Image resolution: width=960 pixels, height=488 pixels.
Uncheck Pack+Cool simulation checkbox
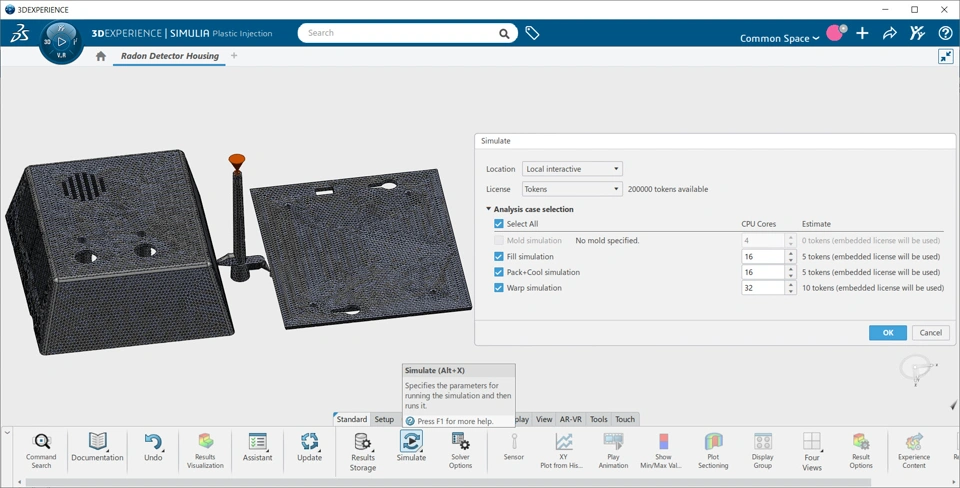[x=498, y=272]
